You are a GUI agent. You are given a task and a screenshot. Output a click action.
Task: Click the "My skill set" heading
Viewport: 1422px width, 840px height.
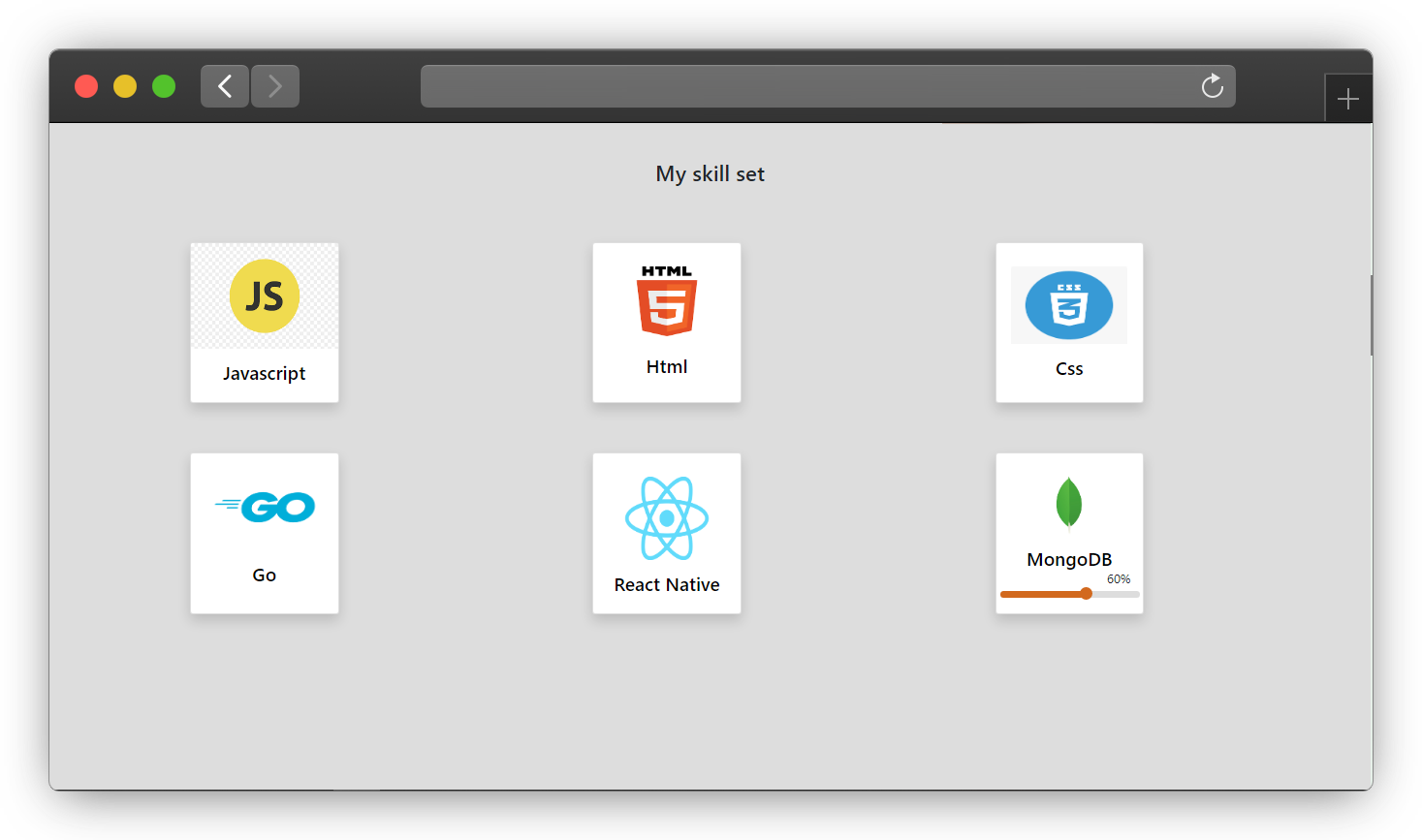coord(711,174)
